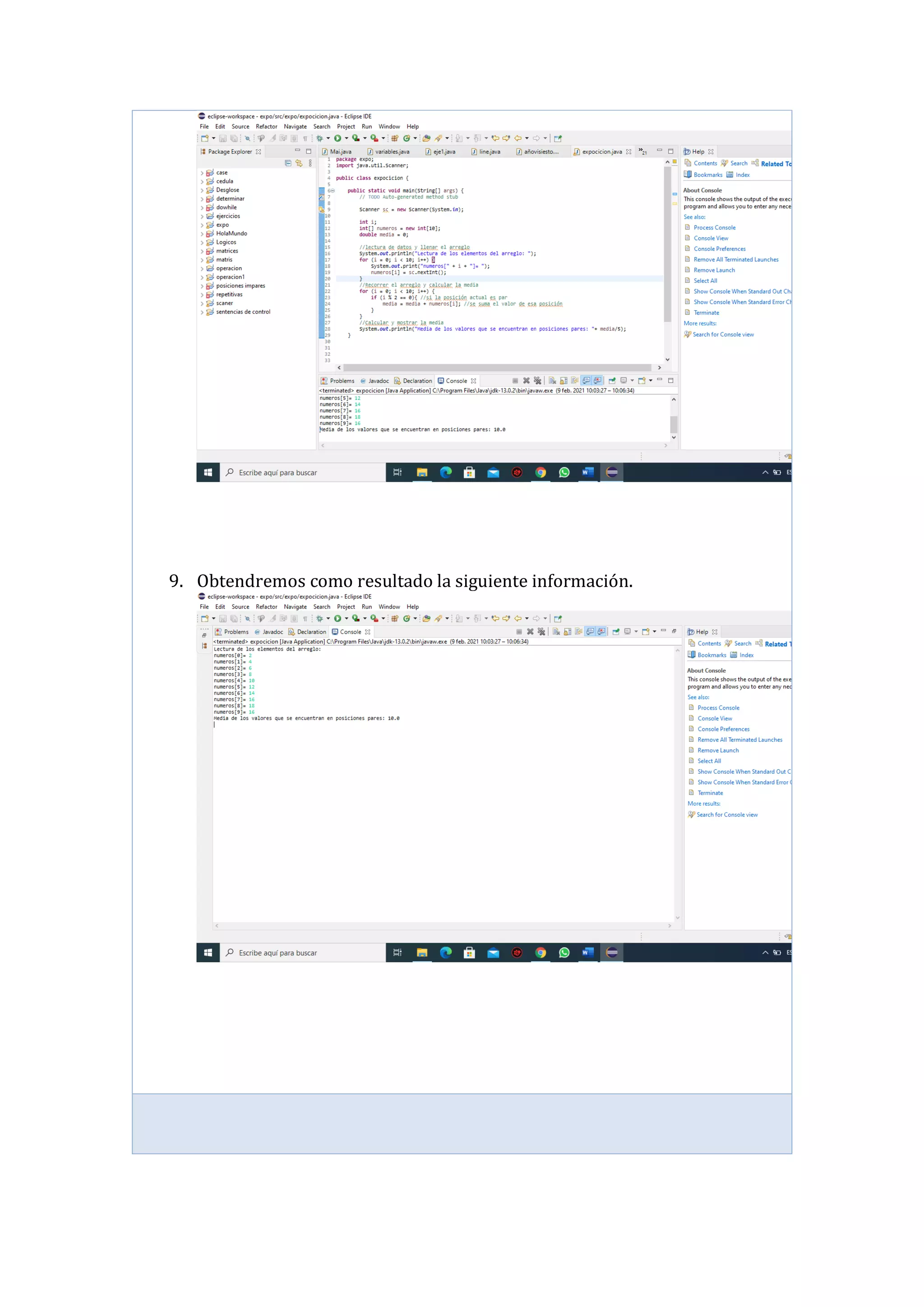Click the code editor's vertical scrollbar thumb
This screenshot has width=924, height=1307.
[x=667, y=245]
